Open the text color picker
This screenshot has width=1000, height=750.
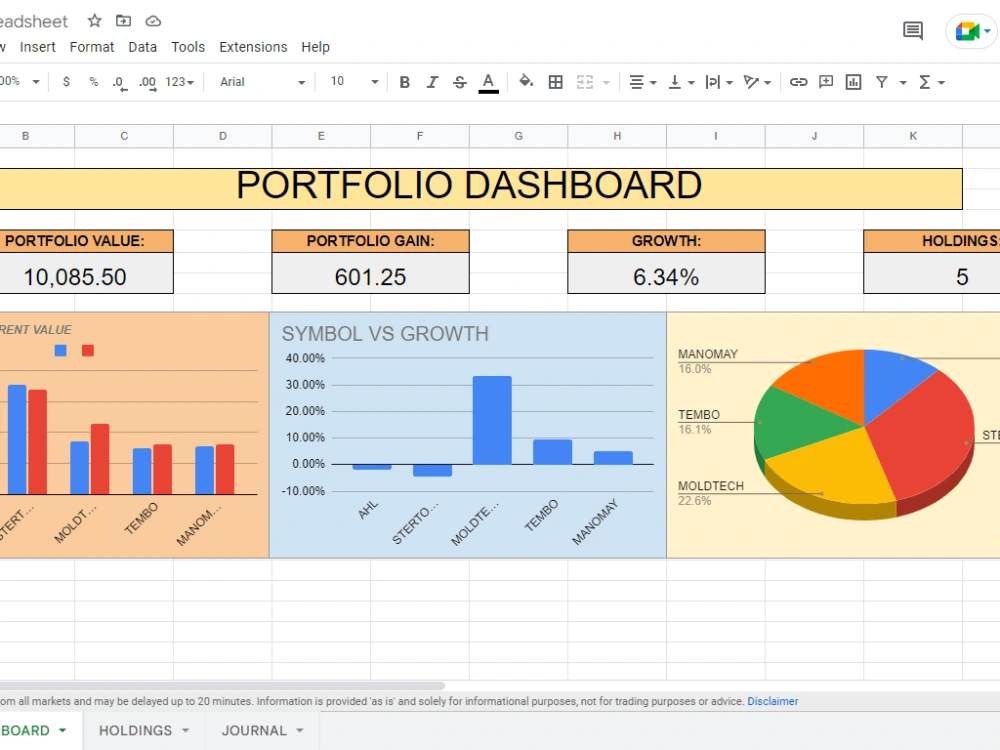489,82
